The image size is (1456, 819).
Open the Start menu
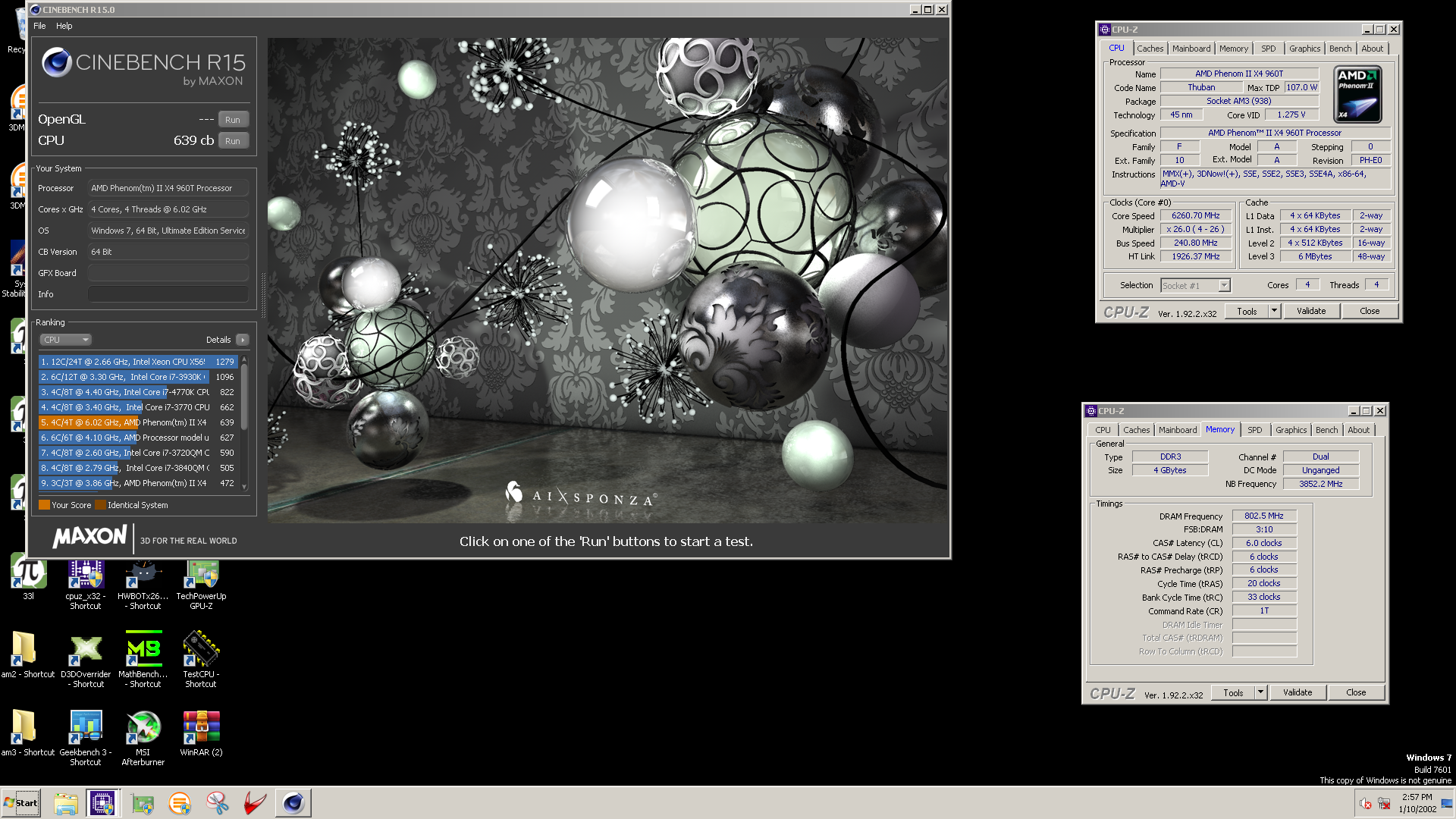tap(21, 803)
